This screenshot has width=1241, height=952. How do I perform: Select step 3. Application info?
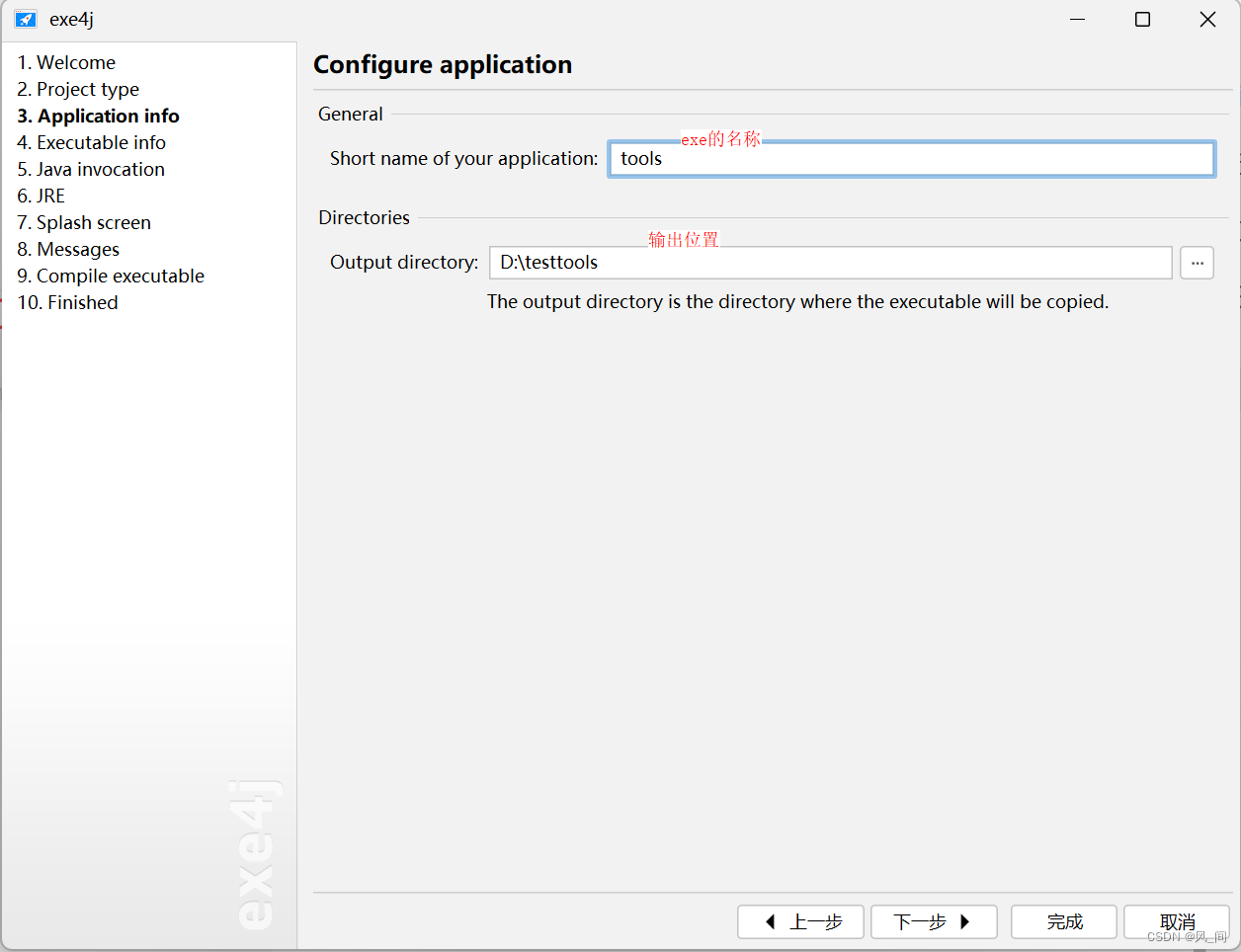coord(98,116)
